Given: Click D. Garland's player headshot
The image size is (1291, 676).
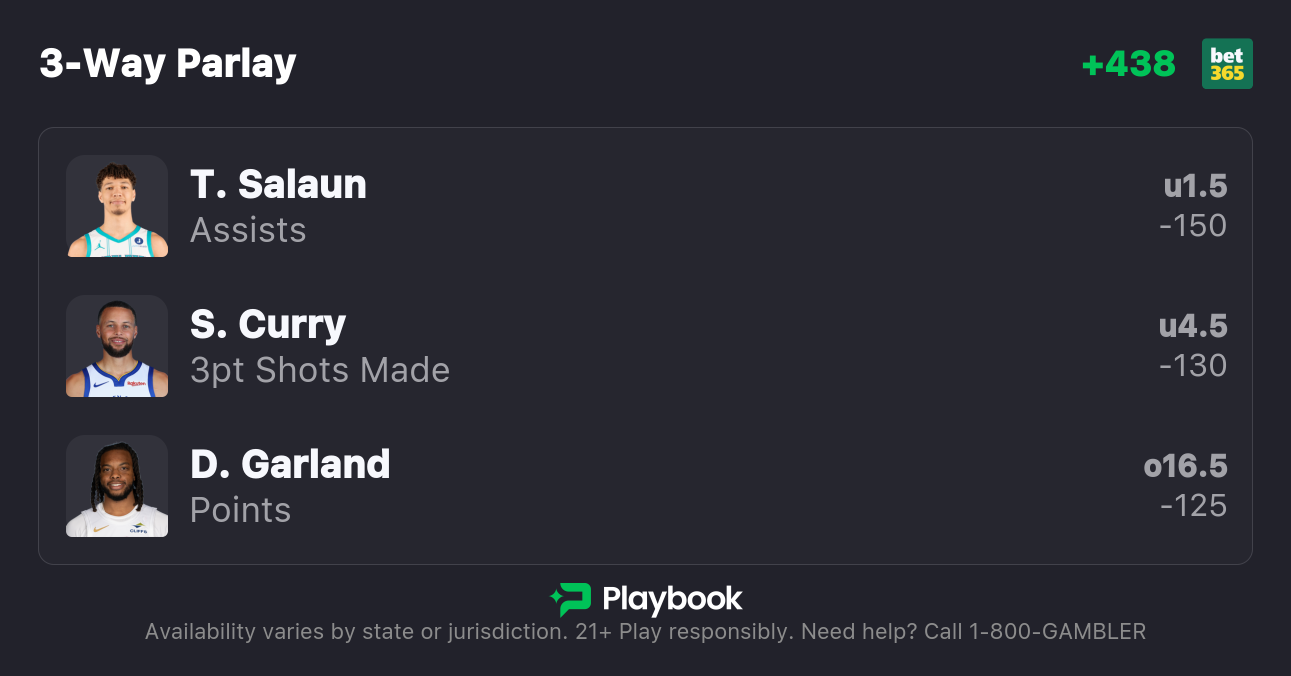Looking at the screenshot, I should [x=117, y=486].
